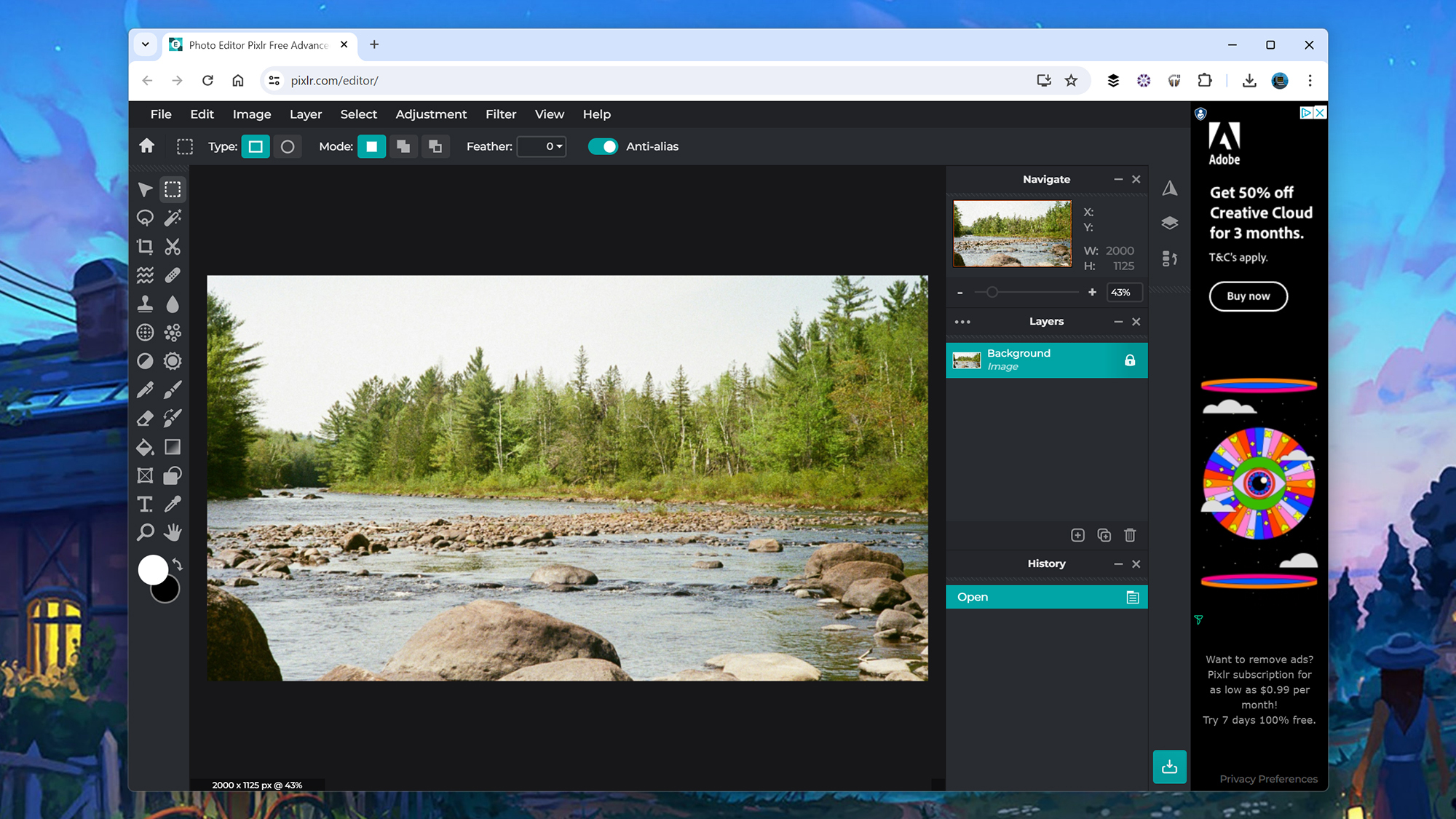
Task: Select the Hand tool
Action: coord(172,532)
